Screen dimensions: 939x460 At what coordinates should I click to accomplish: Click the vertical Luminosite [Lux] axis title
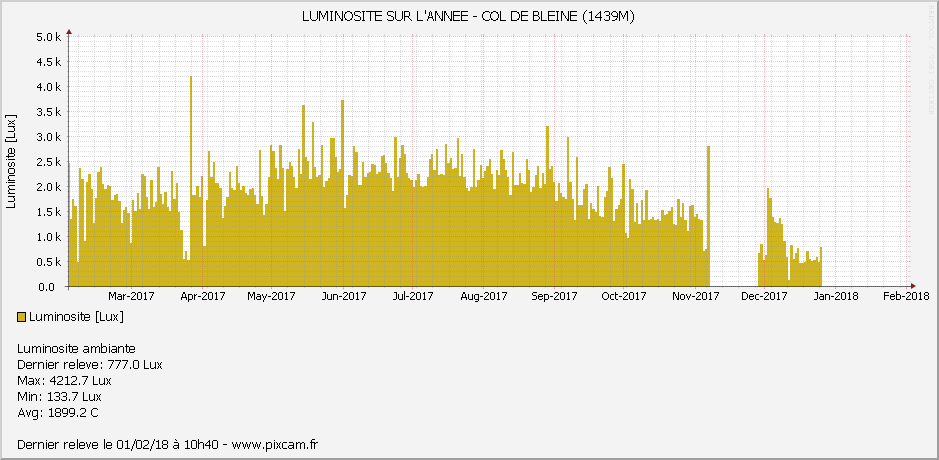click(11, 162)
